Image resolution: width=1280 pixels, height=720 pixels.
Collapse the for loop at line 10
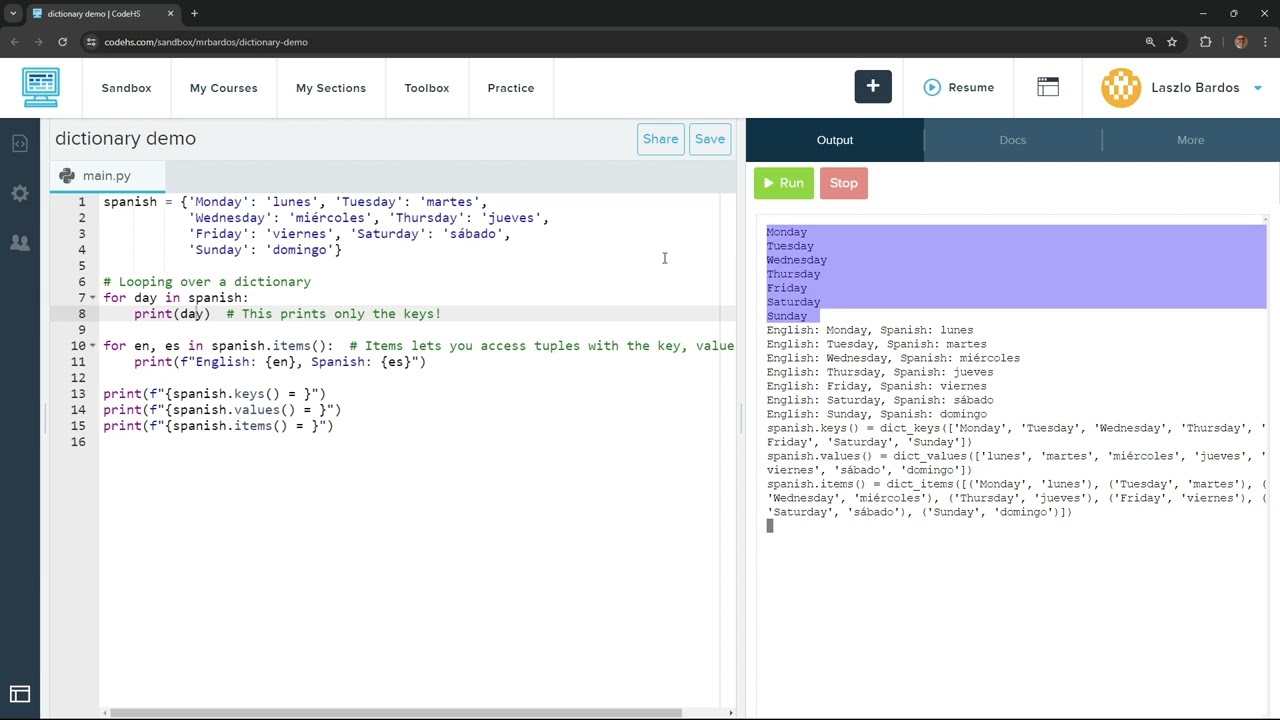93,346
